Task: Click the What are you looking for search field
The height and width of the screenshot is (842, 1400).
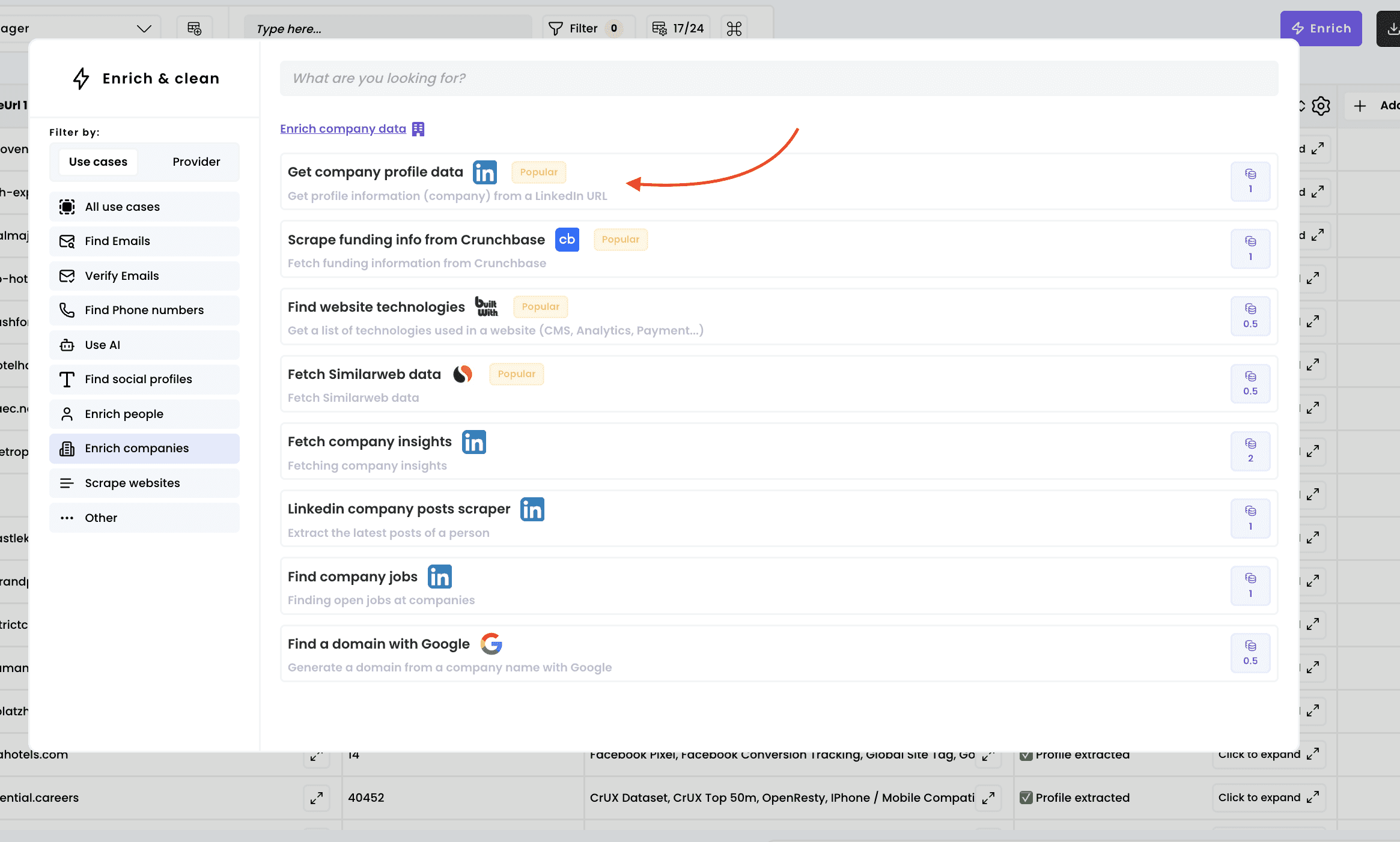Action: [779, 78]
